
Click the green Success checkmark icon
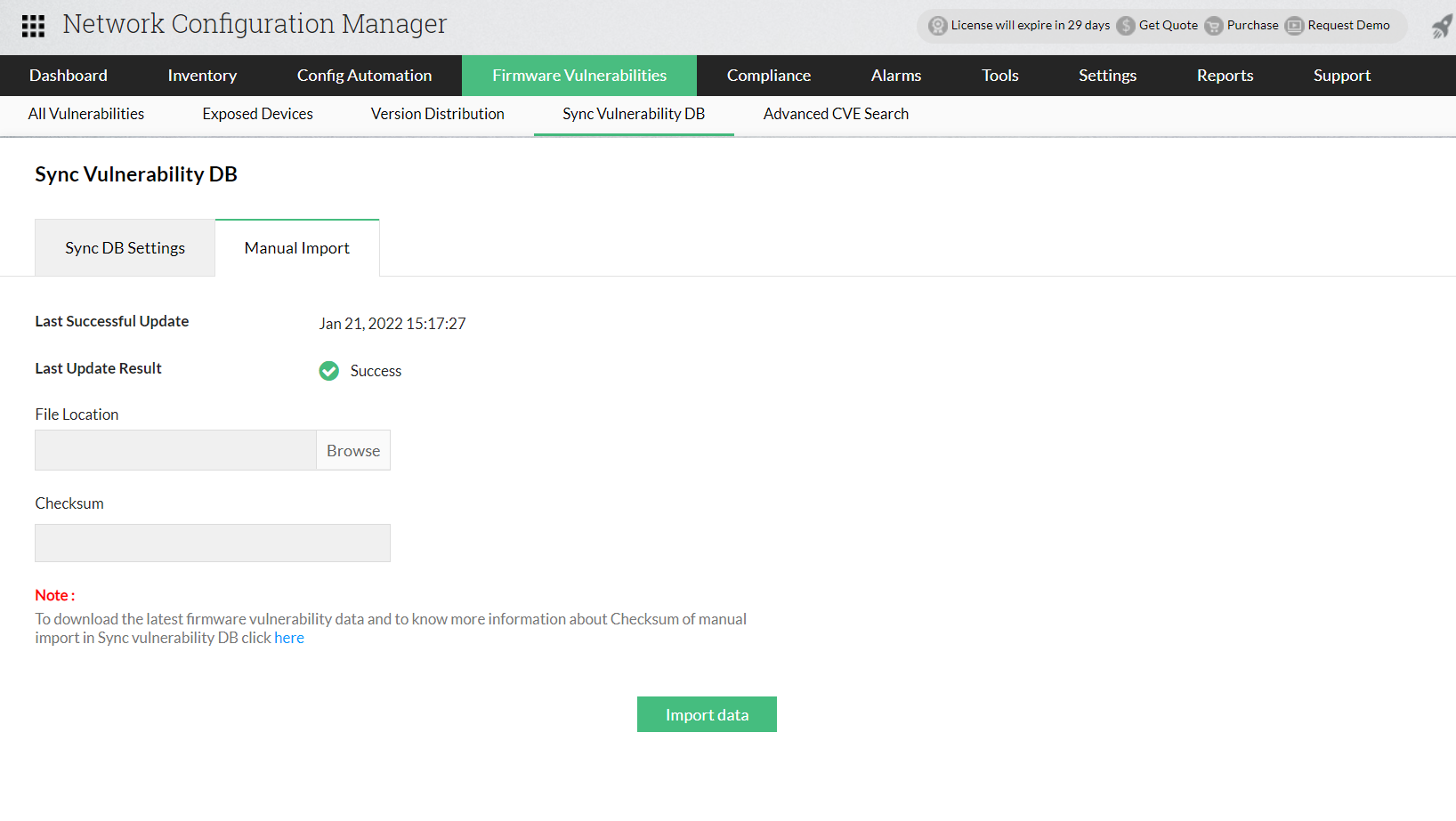click(x=328, y=371)
